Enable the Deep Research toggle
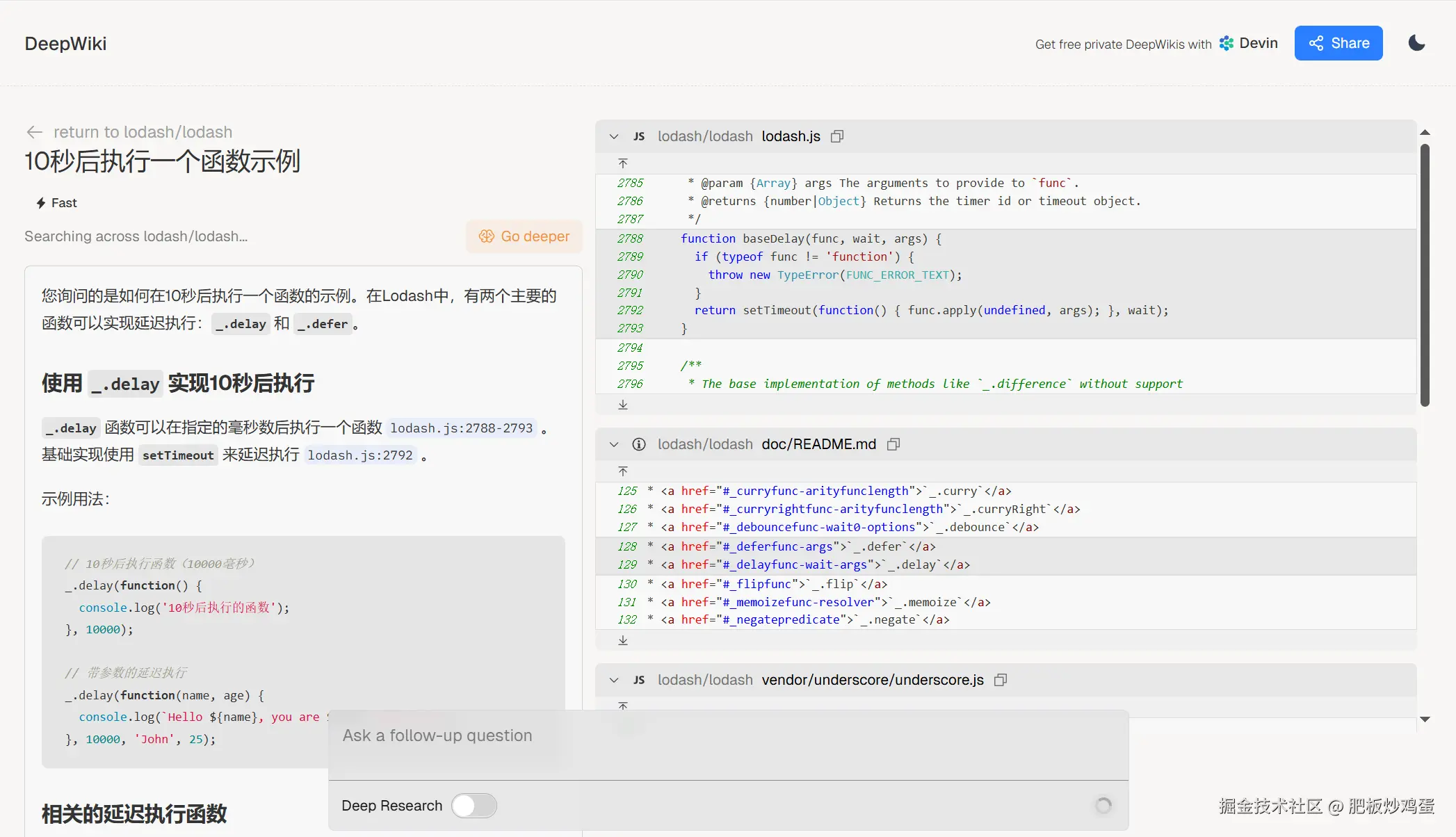Viewport: 1456px width, 837px height. 474,806
